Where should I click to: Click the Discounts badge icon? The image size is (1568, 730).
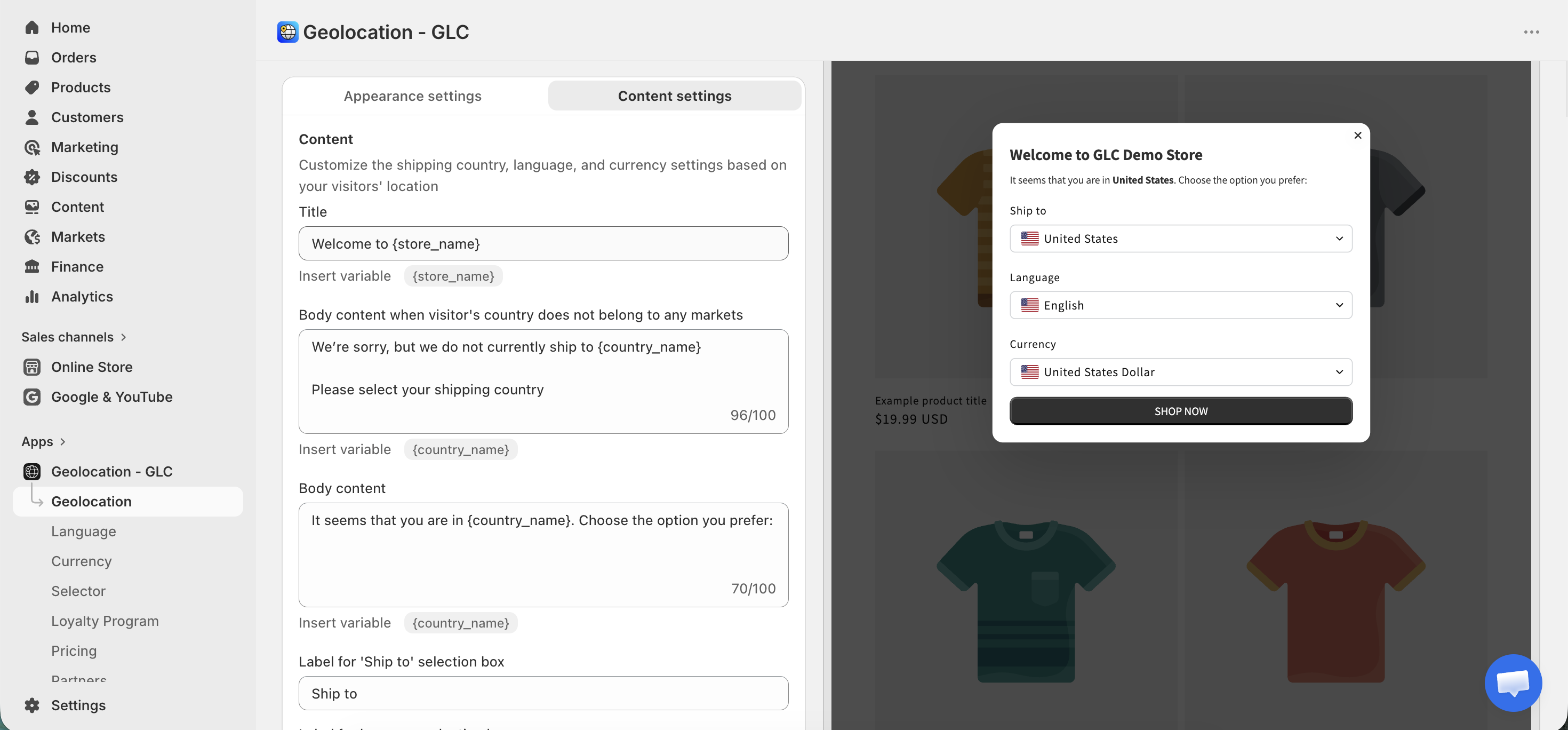[x=32, y=177]
